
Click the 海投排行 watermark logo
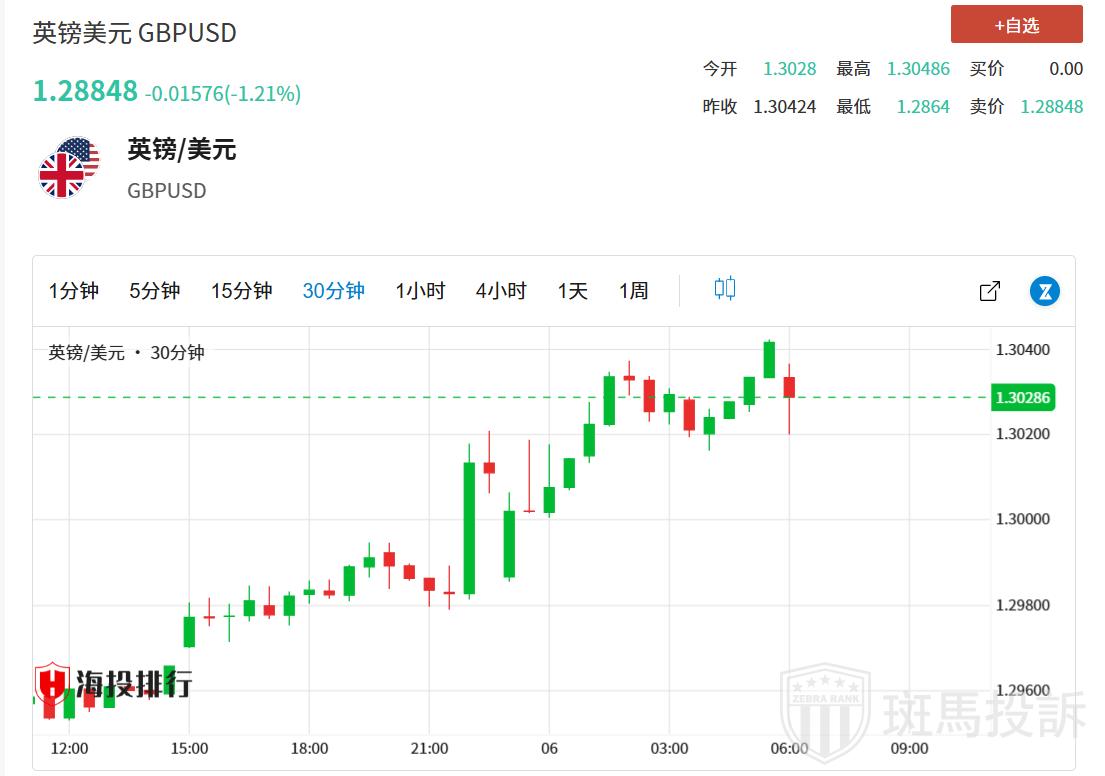click(x=113, y=684)
